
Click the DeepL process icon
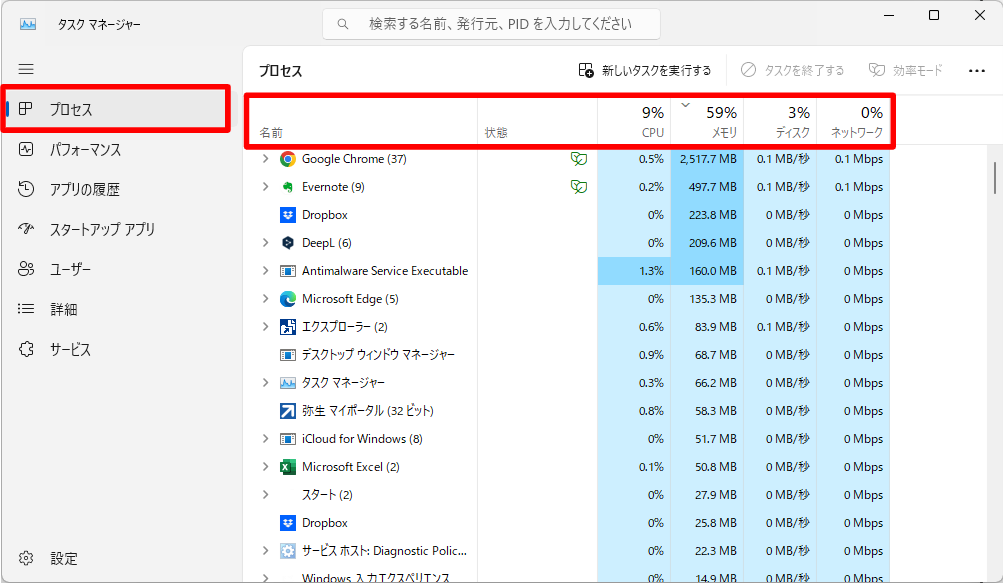click(x=288, y=243)
